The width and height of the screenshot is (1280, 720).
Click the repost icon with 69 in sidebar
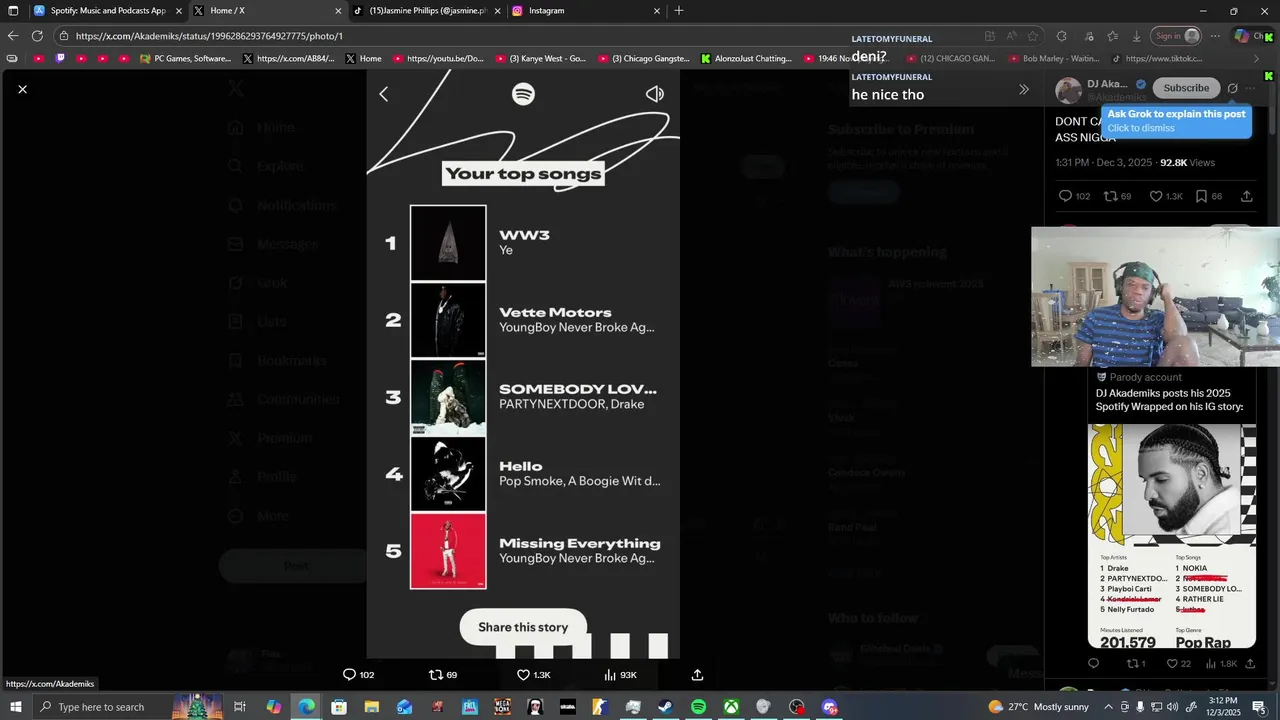[1117, 197]
